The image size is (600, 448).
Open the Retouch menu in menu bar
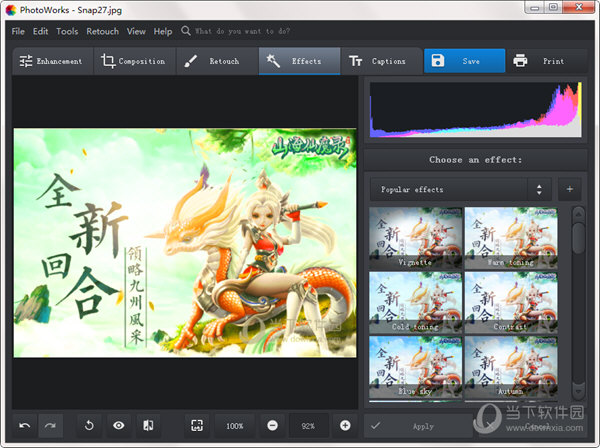102,31
